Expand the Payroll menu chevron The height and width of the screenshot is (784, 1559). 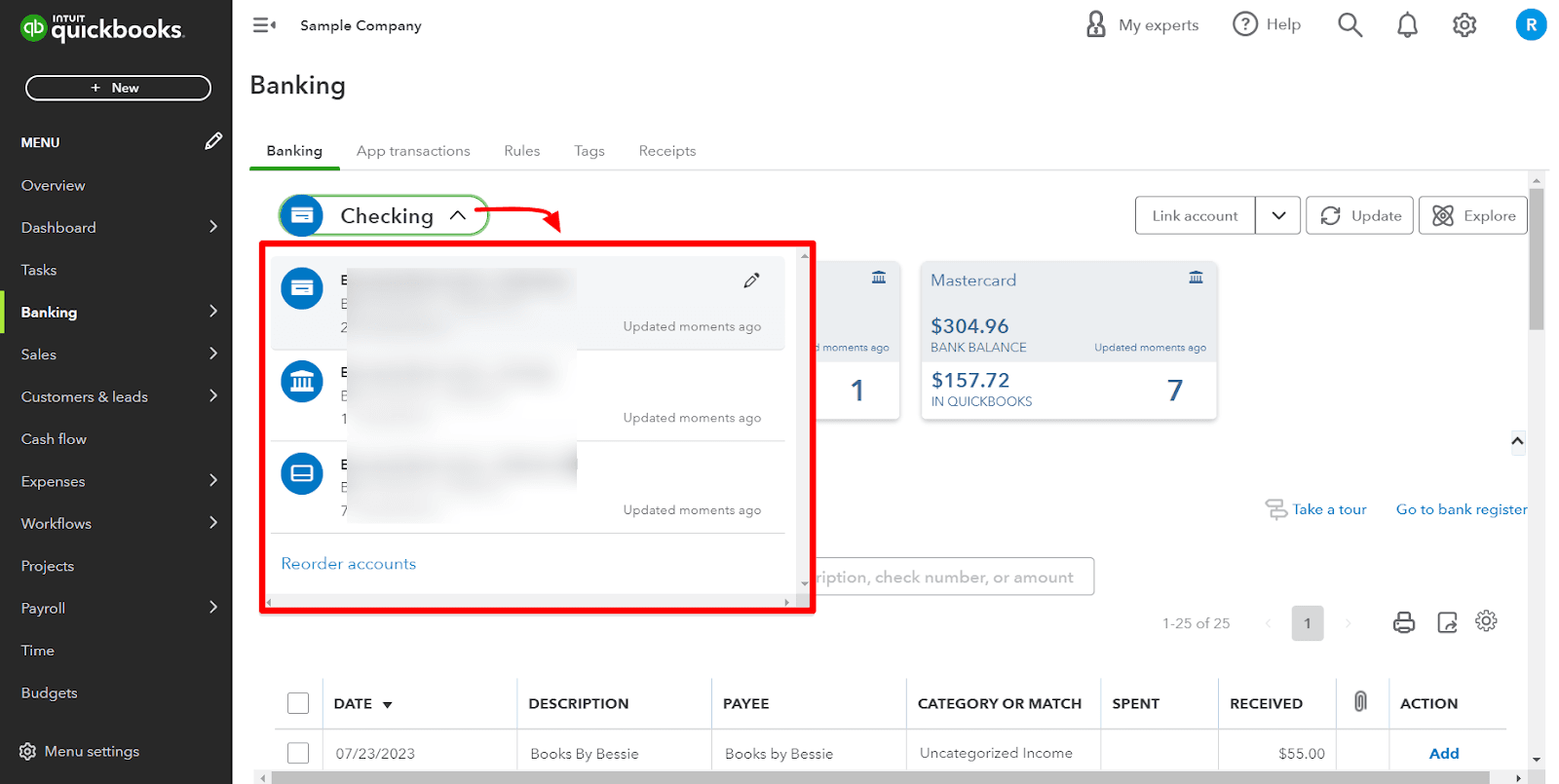point(213,608)
